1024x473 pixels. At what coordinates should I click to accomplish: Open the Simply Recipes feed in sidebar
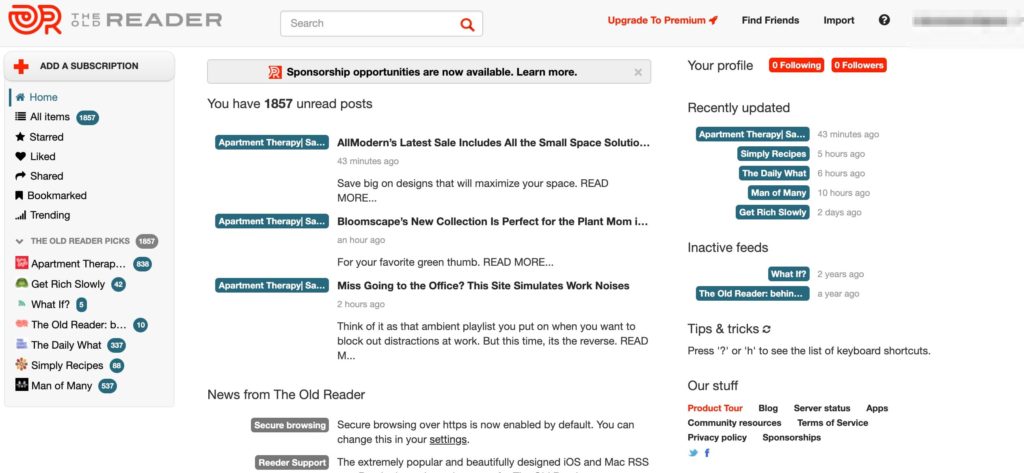(68, 366)
